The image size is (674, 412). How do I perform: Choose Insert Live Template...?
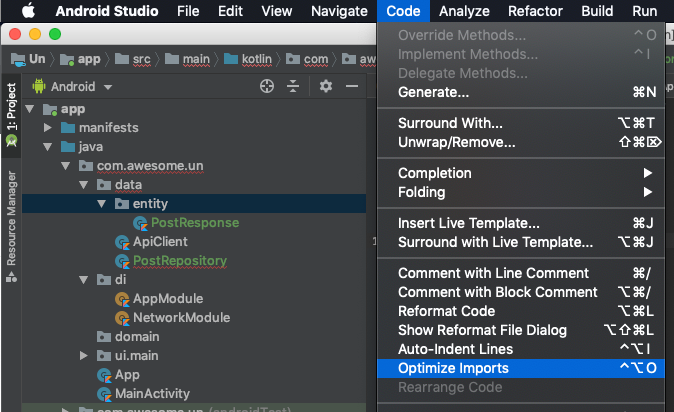click(x=521, y=223)
